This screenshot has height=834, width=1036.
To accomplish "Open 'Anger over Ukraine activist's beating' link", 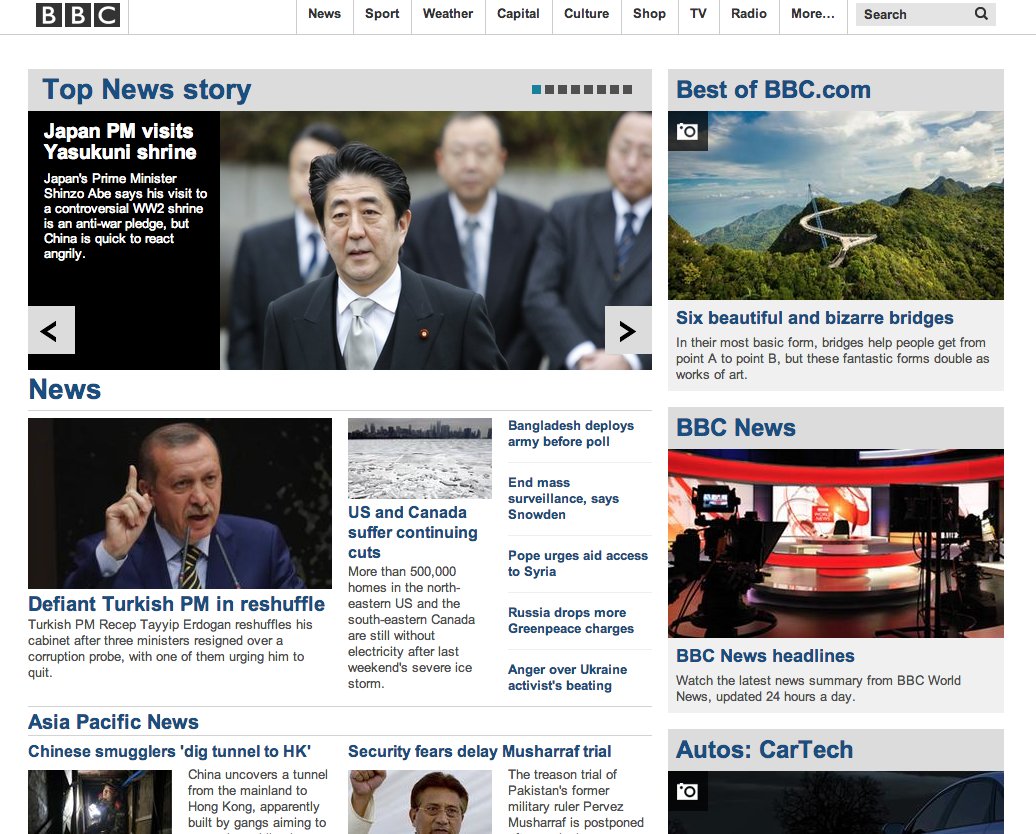I will click(568, 677).
